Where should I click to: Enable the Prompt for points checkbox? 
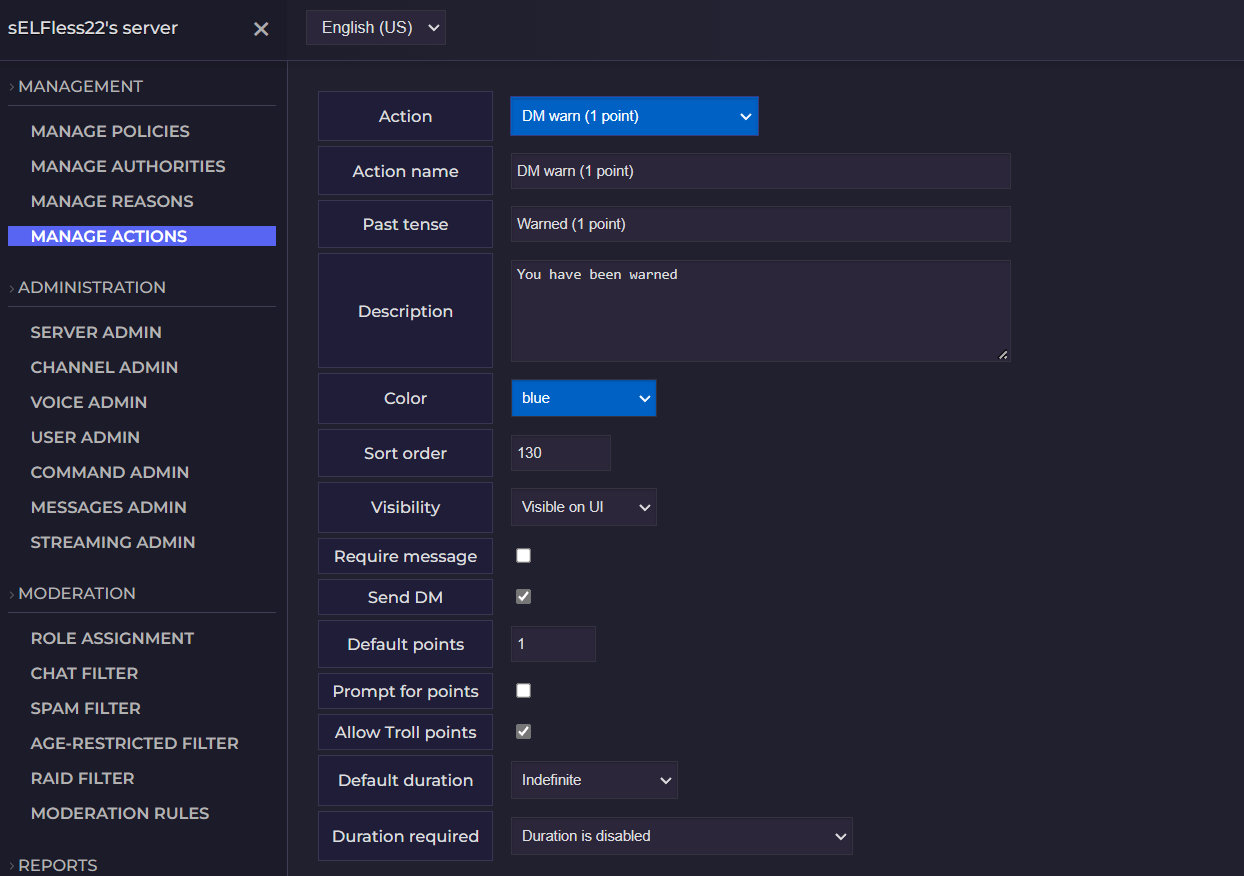click(523, 691)
